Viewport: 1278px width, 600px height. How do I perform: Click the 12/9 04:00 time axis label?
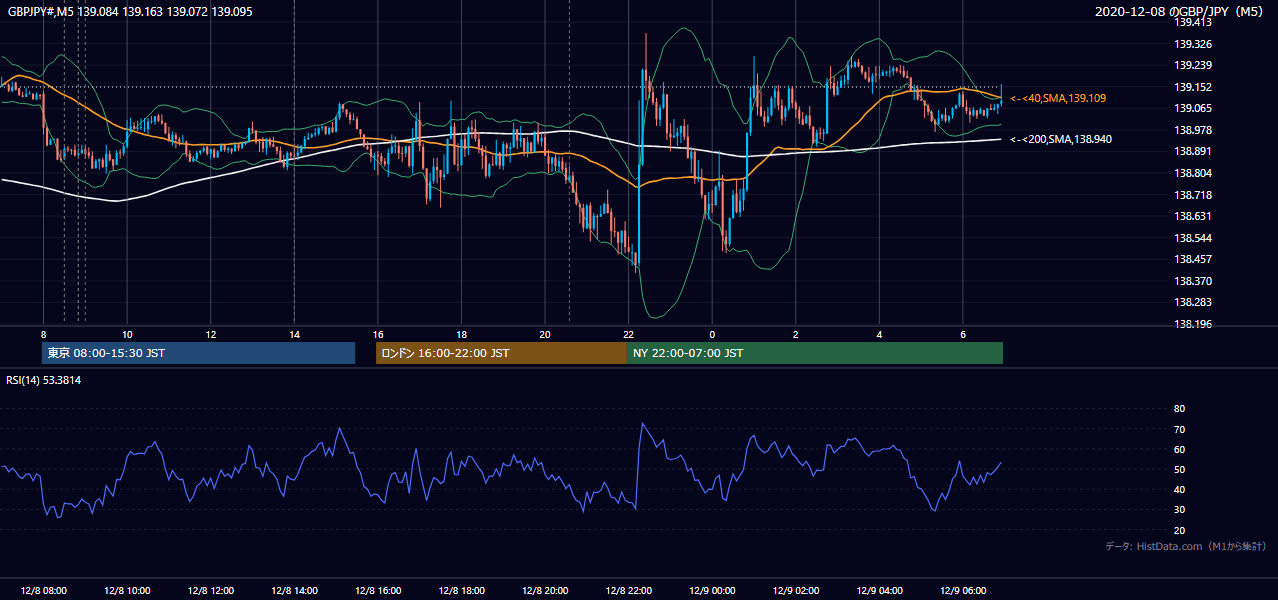[x=879, y=590]
